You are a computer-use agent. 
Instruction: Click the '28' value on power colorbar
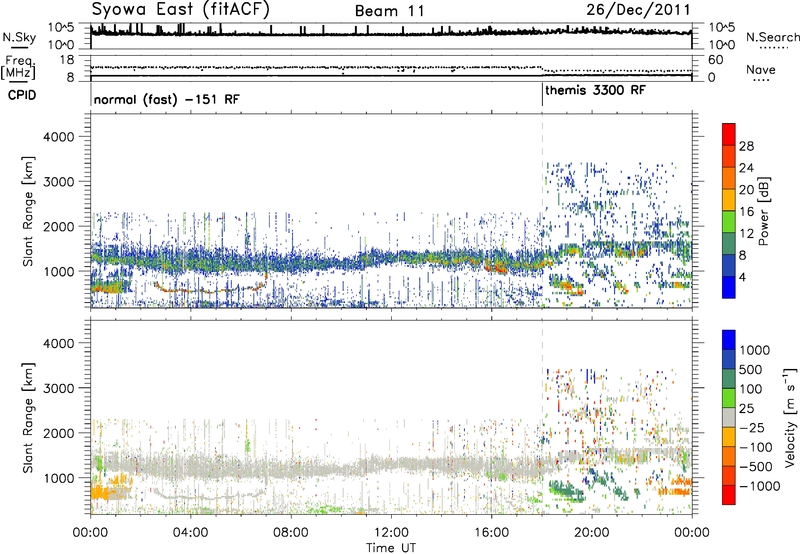click(x=746, y=146)
